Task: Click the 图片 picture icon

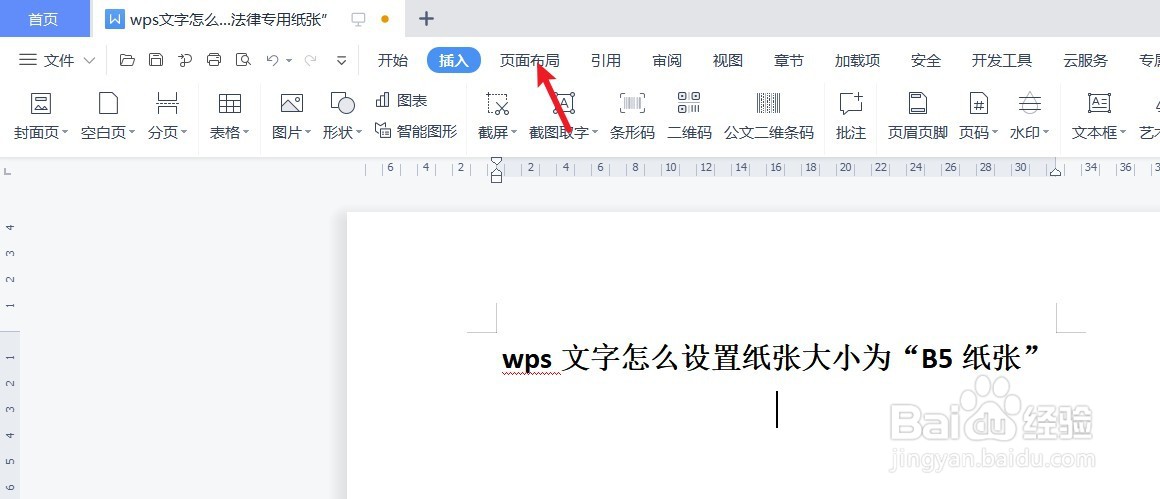Action: [291, 103]
